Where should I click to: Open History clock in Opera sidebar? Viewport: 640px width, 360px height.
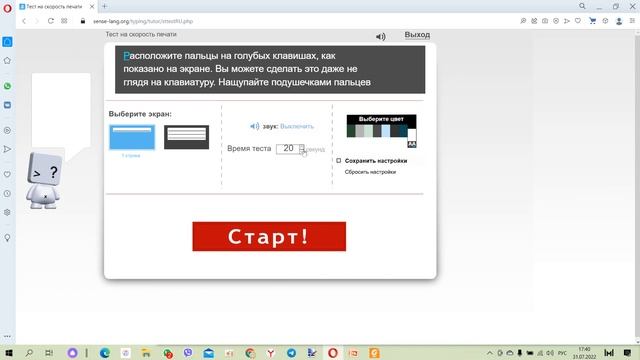tap(7, 193)
